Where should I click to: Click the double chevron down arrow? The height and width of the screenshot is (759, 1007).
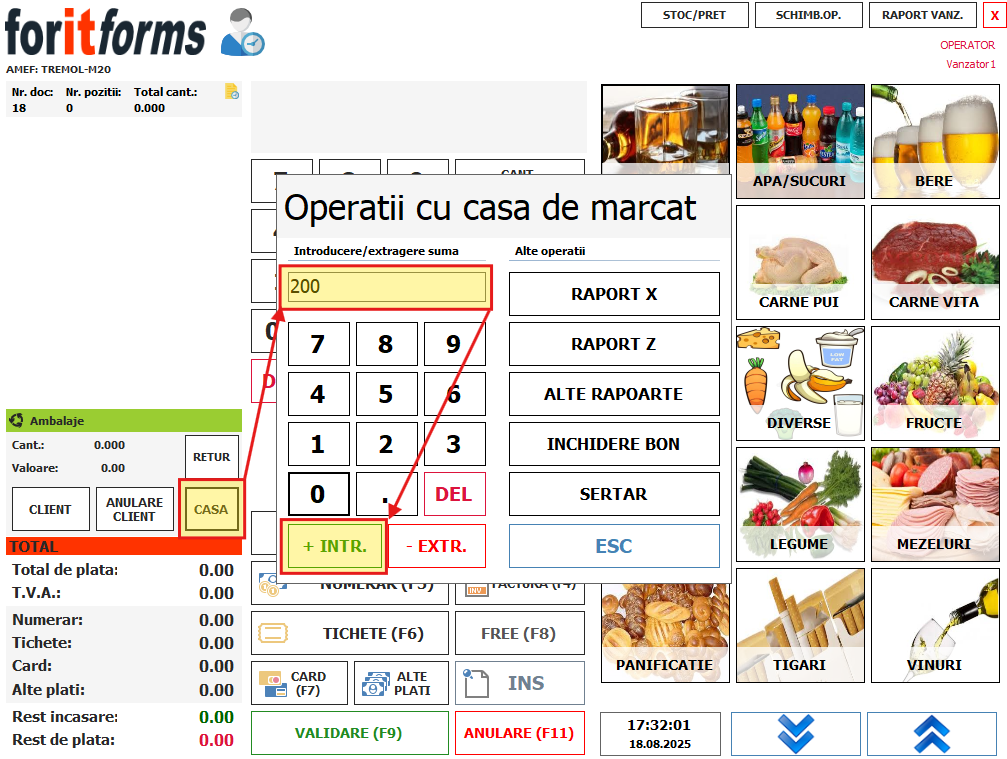tap(796, 733)
